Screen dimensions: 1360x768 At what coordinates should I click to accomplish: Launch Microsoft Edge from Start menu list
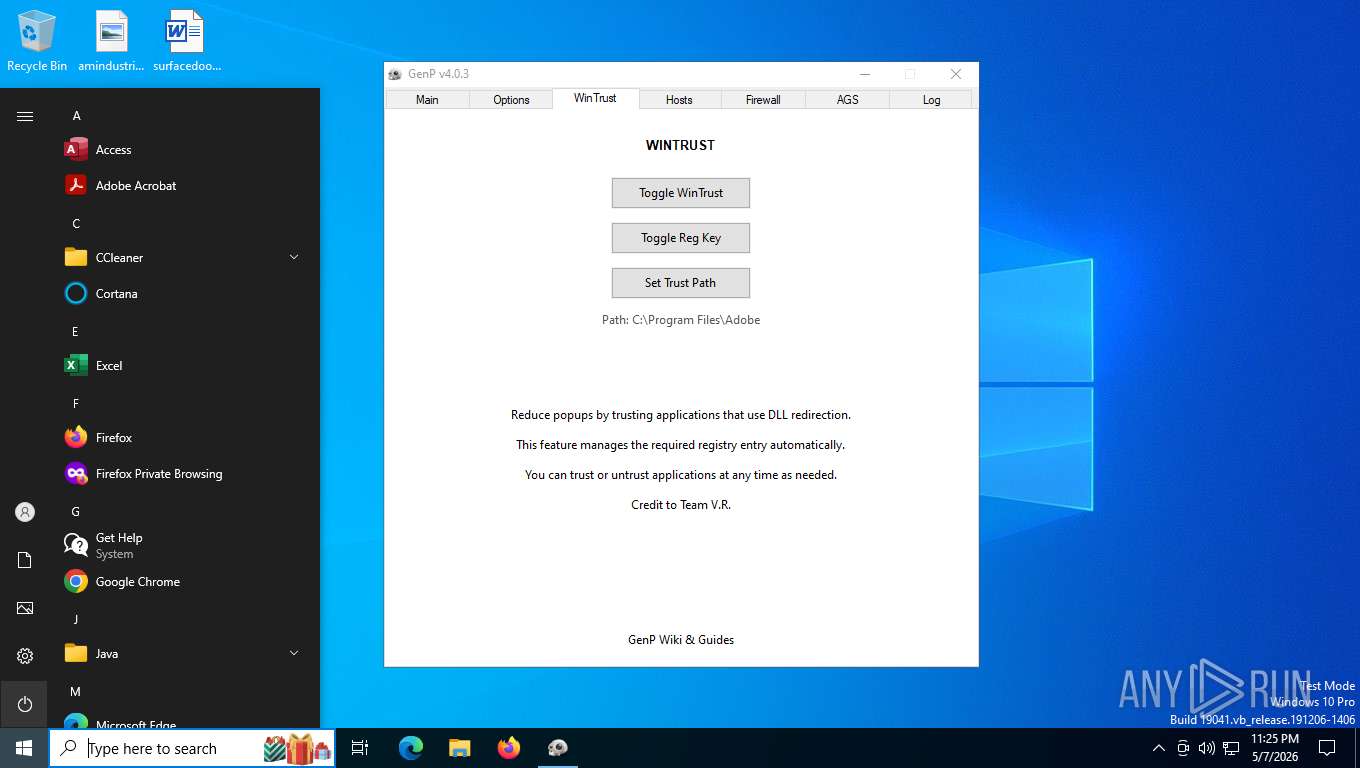[186, 722]
